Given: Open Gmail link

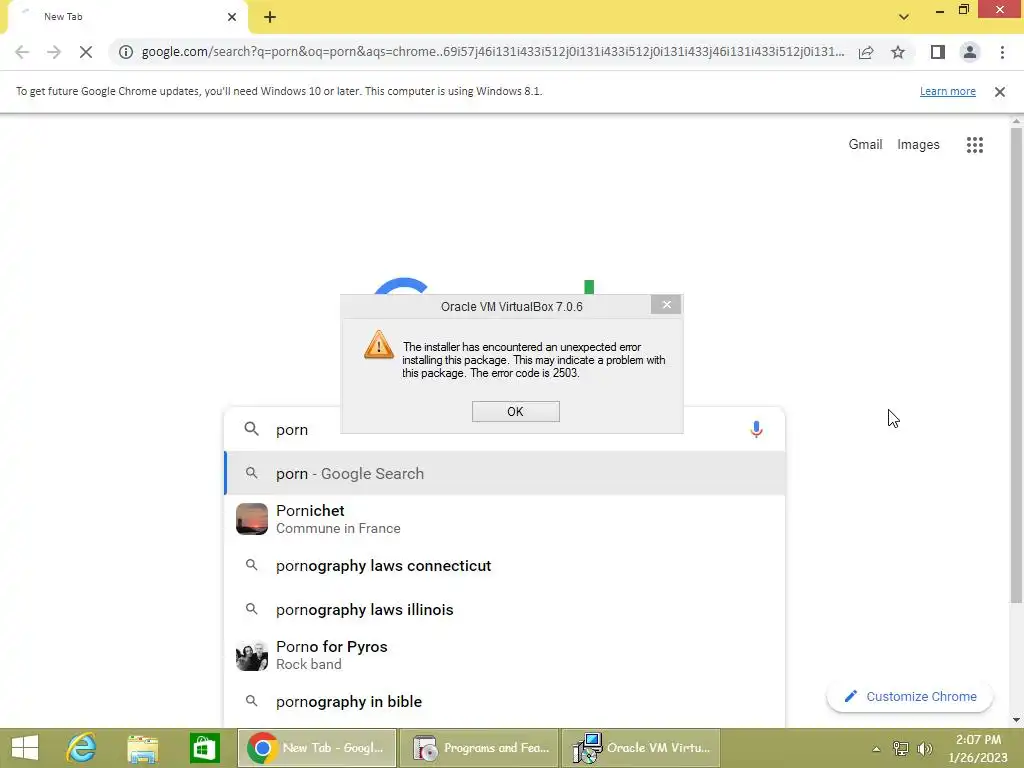Looking at the screenshot, I should pos(865,144).
